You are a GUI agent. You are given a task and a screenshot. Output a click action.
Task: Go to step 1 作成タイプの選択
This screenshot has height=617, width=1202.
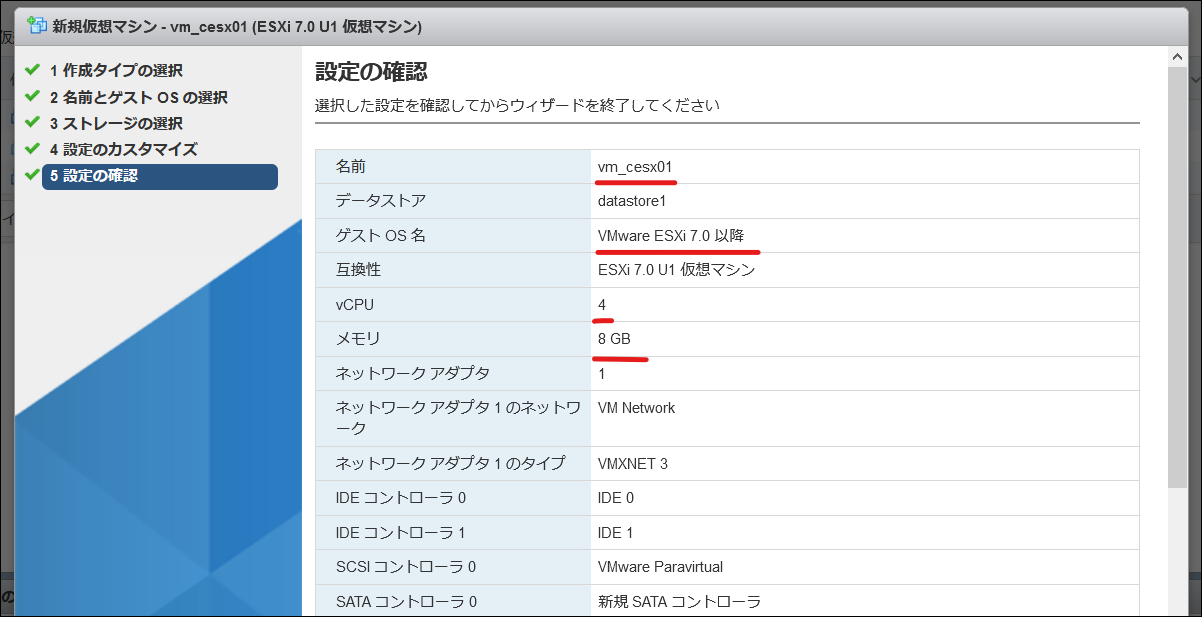point(116,71)
